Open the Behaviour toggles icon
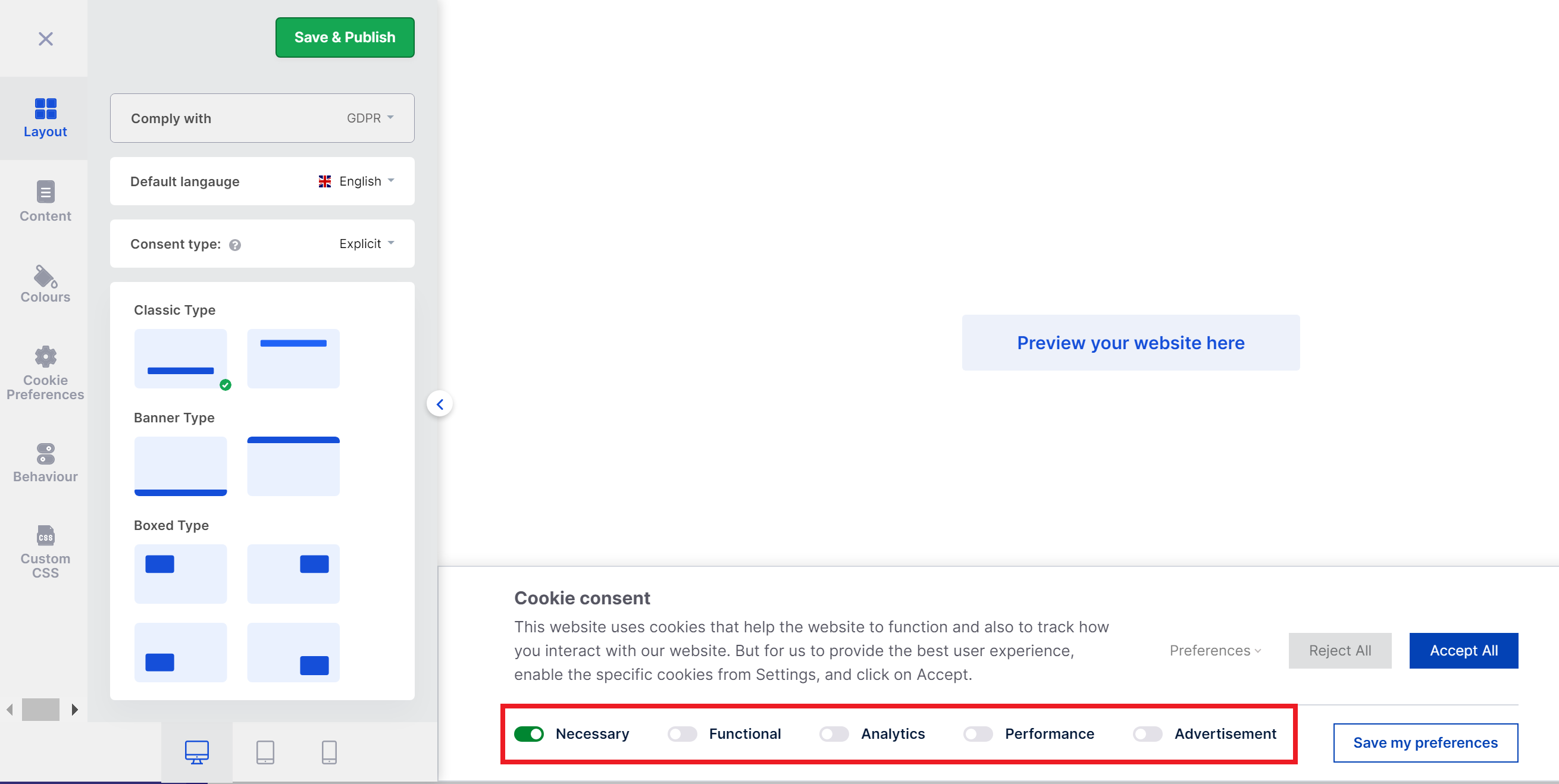The height and width of the screenshot is (784, 1559). pyautogui.click(x=45, y=454)
